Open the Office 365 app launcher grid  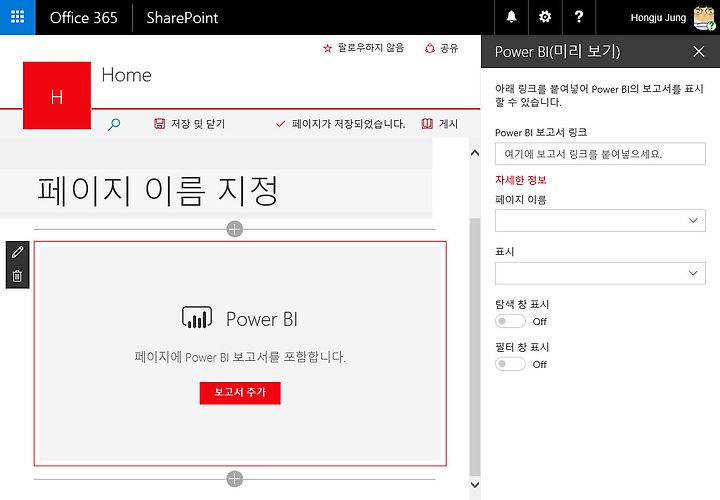(17, 17)
